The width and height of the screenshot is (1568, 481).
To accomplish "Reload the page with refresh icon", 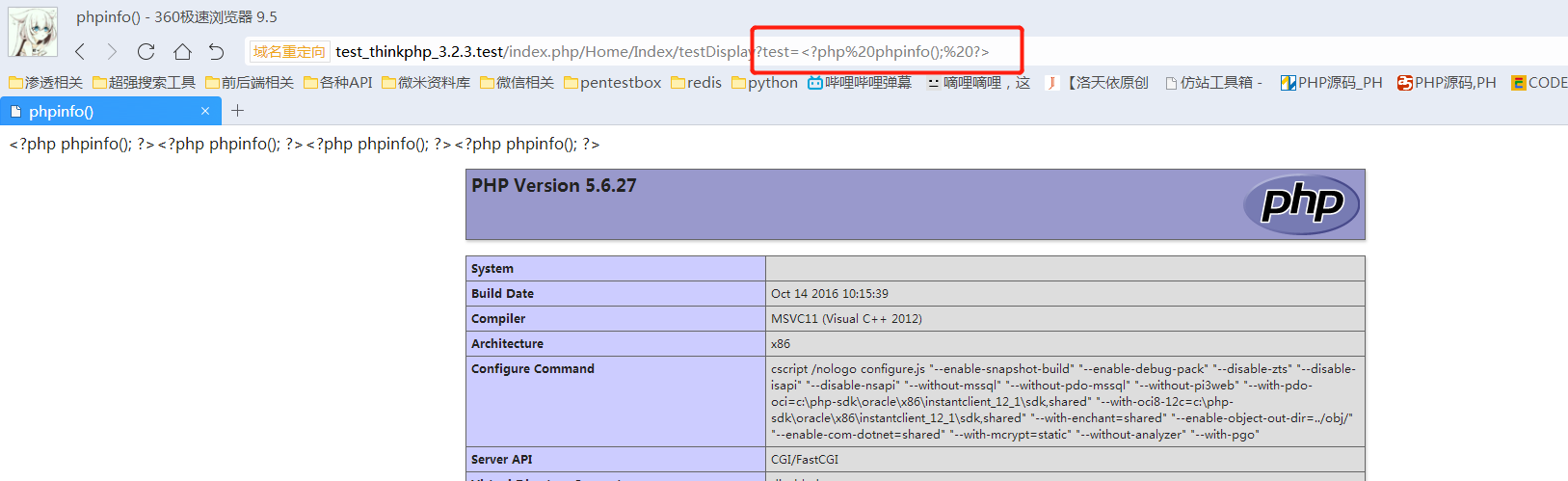I will coord(146,52).
